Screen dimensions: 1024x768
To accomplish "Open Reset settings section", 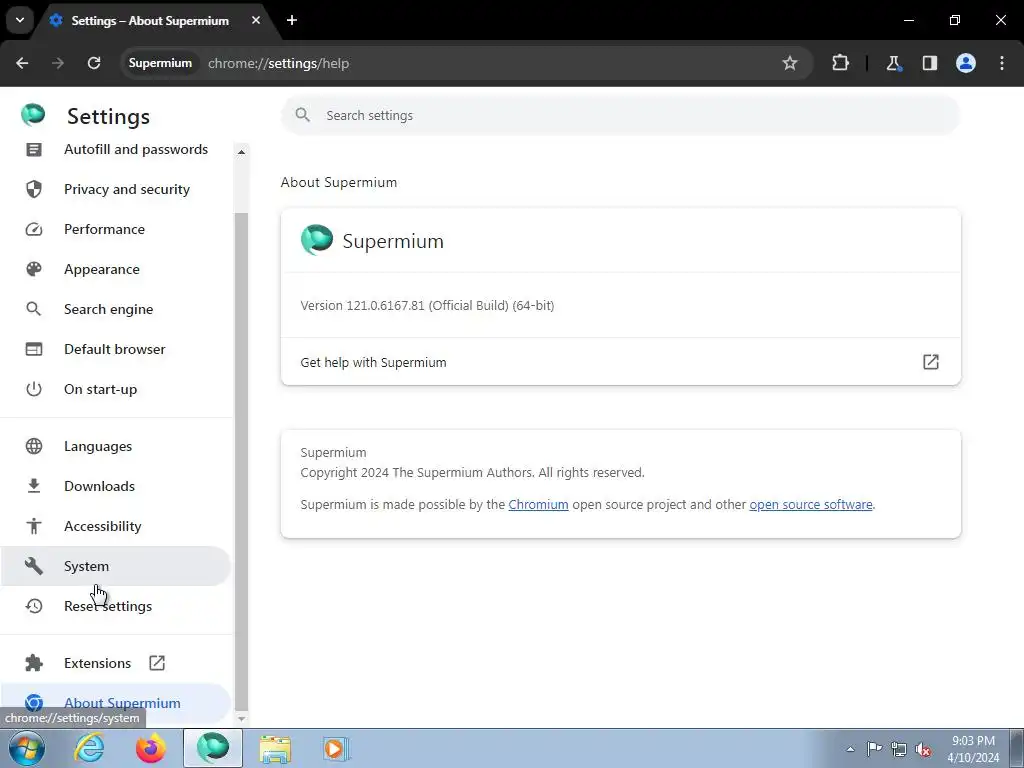I will pyautogui.click(x=116, y=606).
